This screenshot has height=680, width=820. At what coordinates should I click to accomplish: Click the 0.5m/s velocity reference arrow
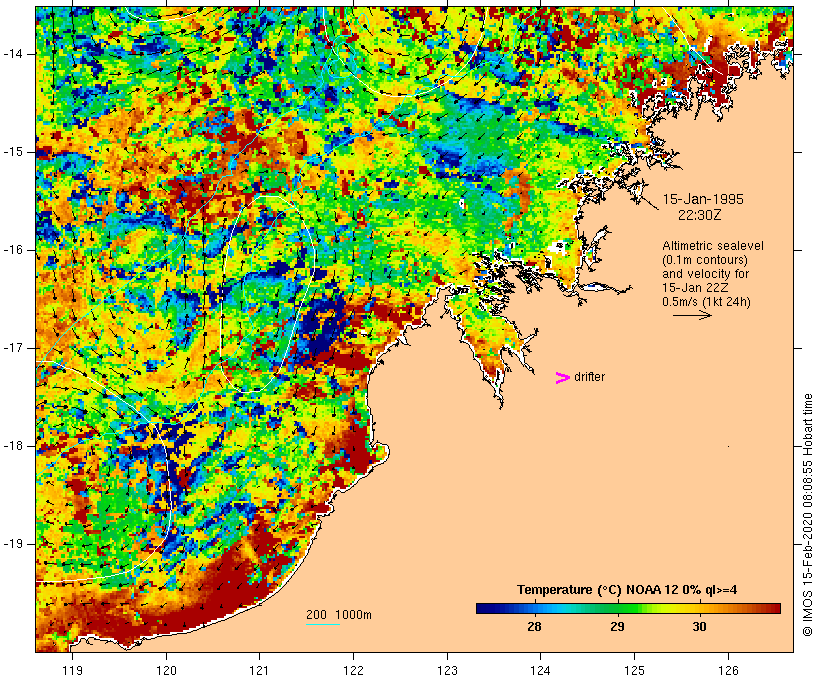692,315
